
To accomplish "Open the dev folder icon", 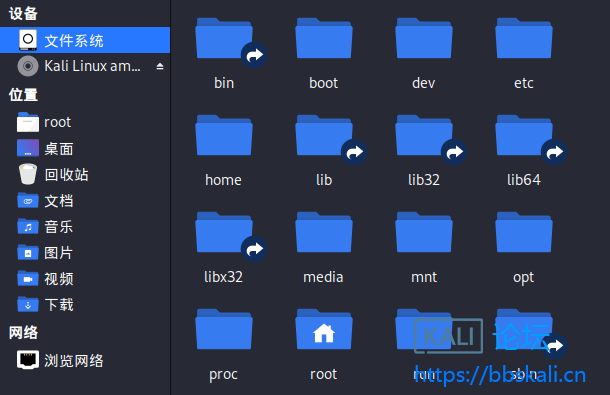I will pyautogui.click(x=424, y=39).
